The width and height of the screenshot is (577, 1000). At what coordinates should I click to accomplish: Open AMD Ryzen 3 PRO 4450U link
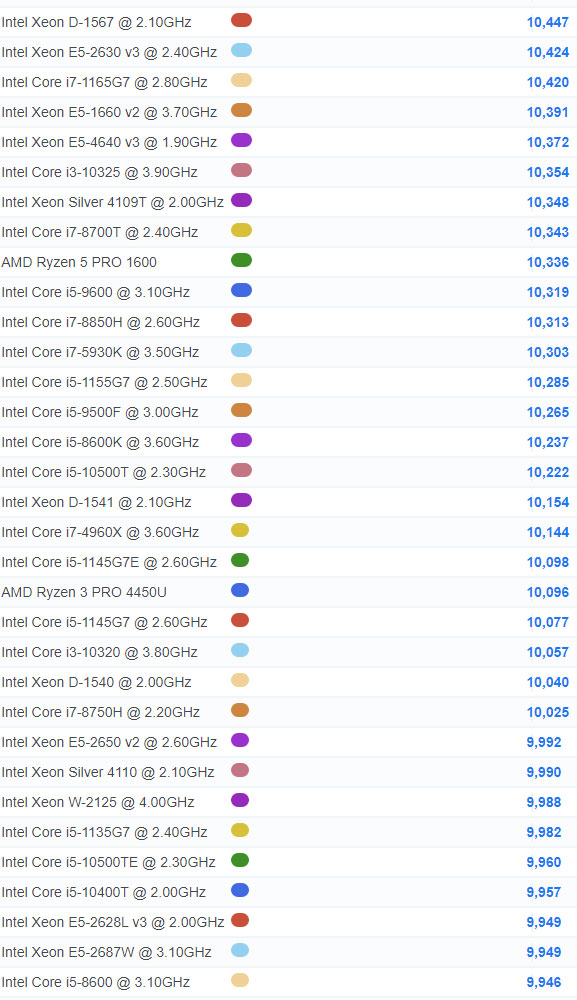click(x=84, y=592)
